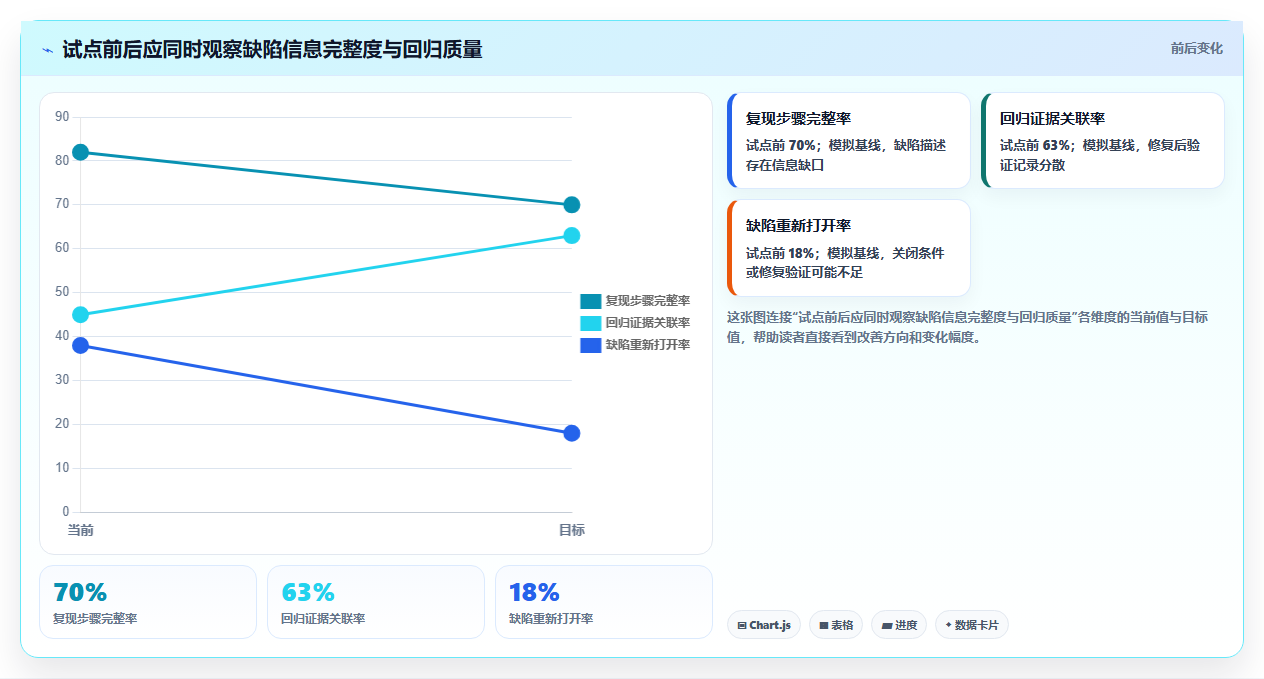Click the 当前 x-axis label
This screenshot has width=1264, height=679.
tap(81, 530)
